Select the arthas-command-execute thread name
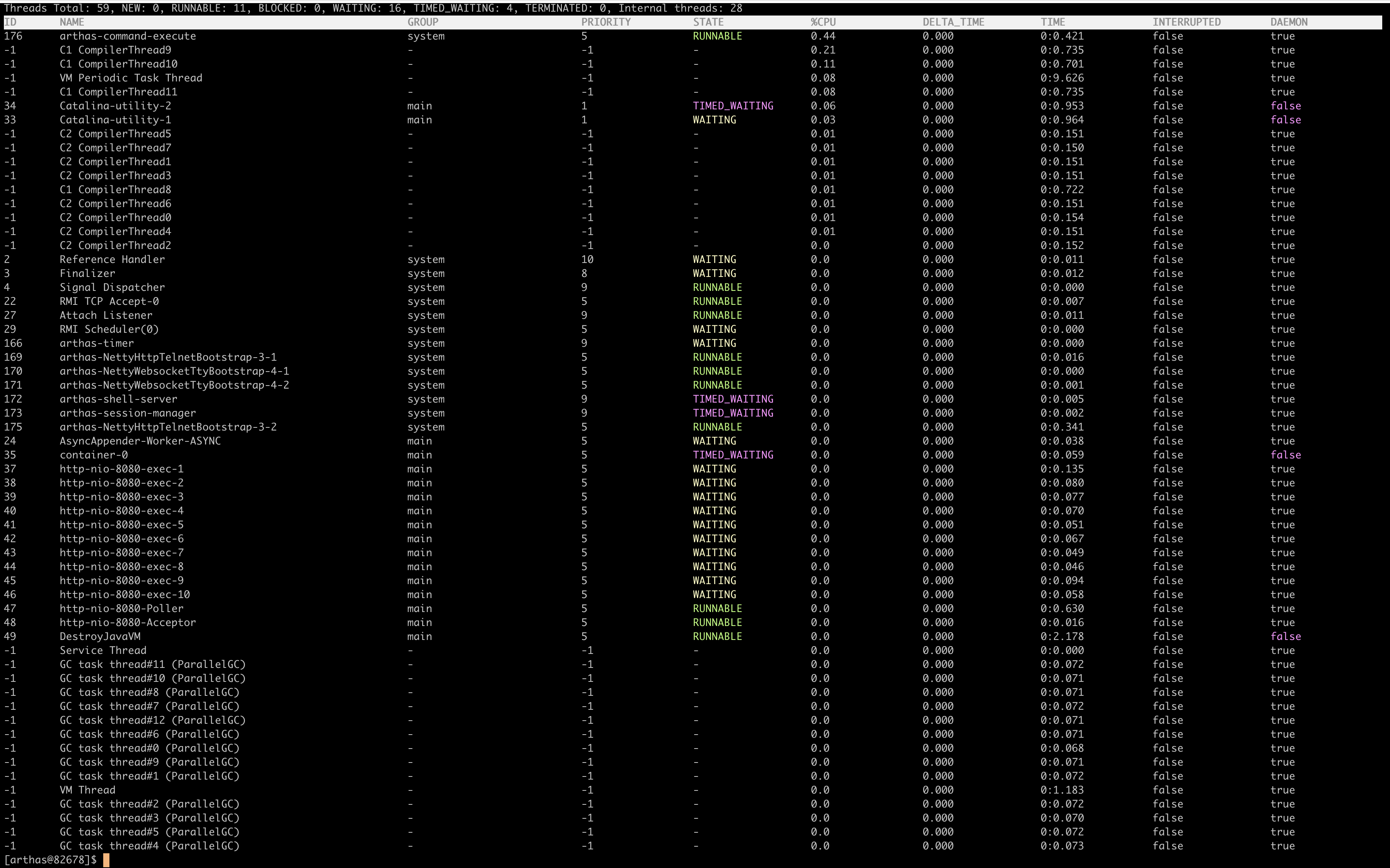 pyautogui.click(x=128, y=36)
